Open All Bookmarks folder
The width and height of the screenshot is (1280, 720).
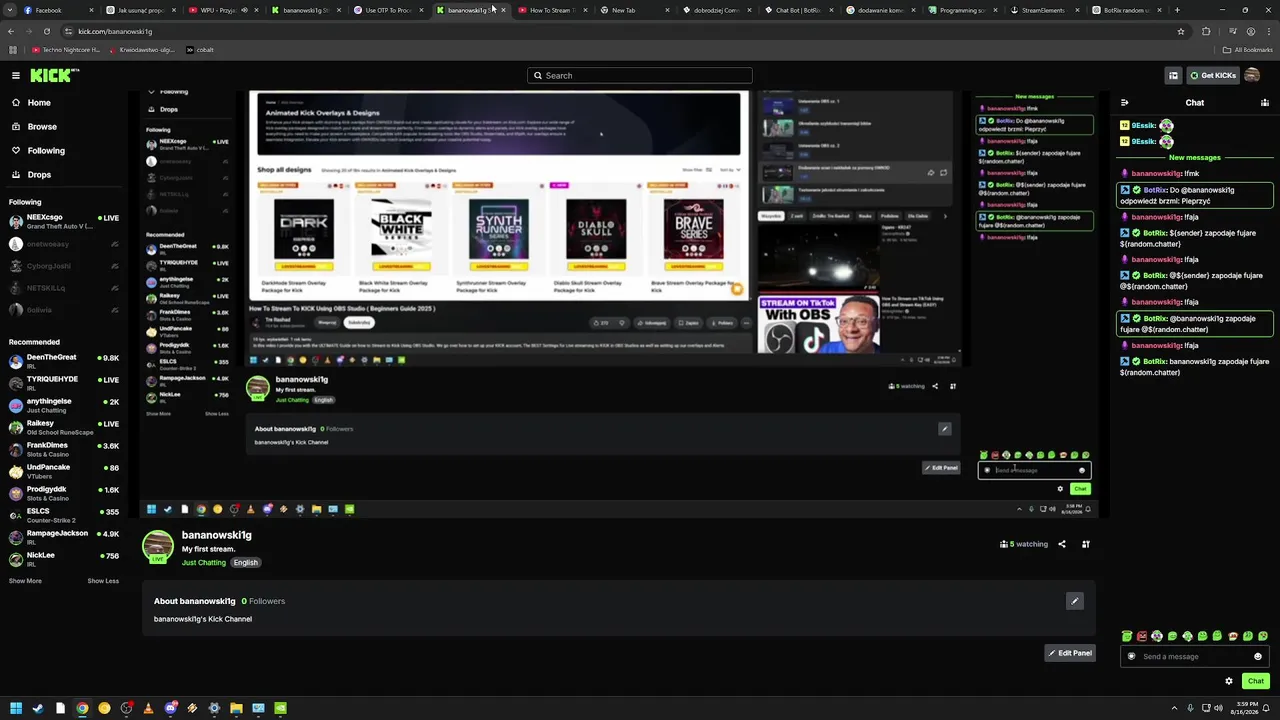coord(1249,49)
